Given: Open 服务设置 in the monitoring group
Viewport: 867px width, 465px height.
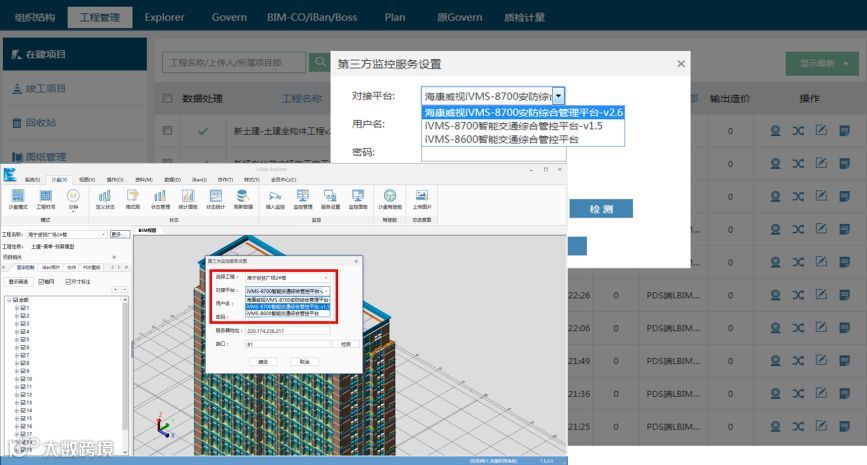Looking at the screenshot, I should point(330,199).
